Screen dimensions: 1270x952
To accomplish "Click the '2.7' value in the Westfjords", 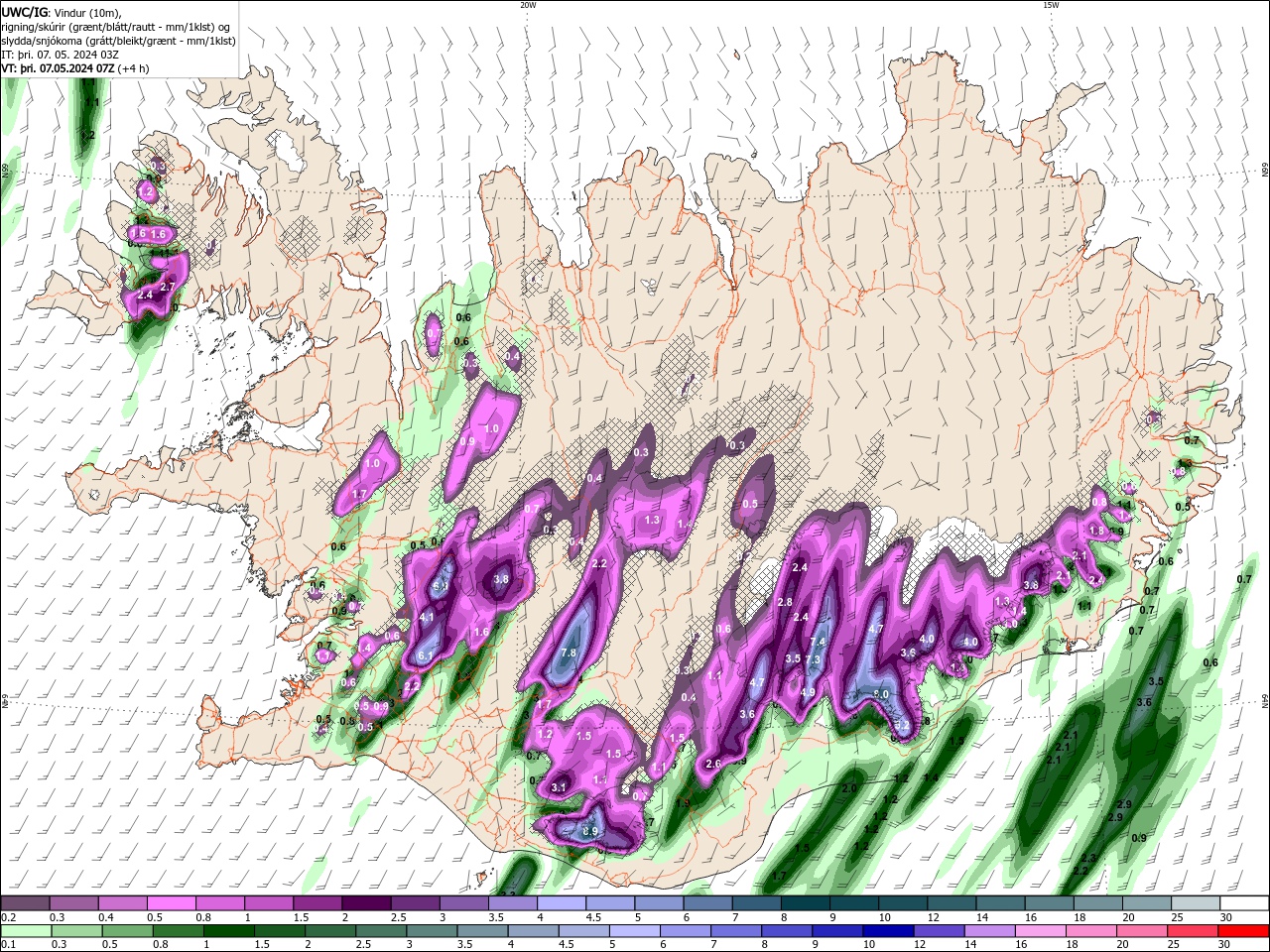I will [167, 287].
